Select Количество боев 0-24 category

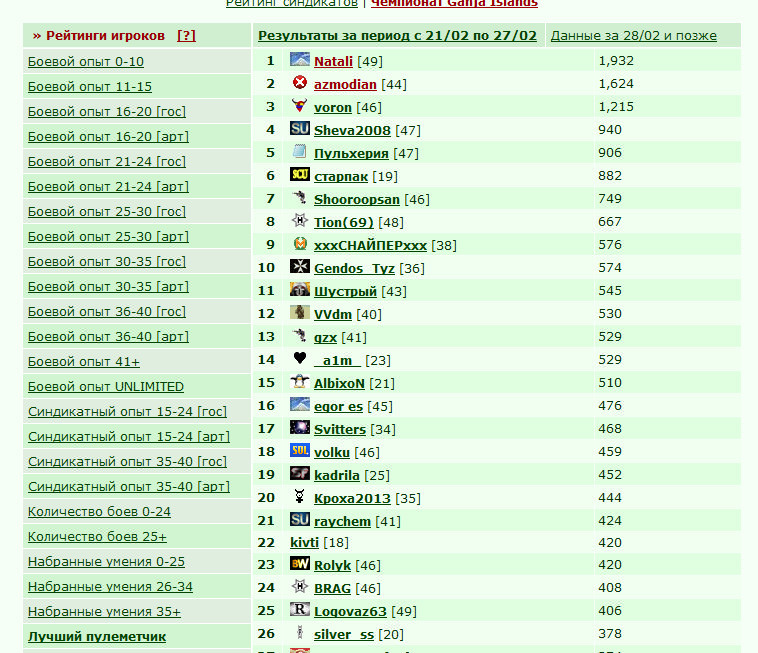point(99,511)
